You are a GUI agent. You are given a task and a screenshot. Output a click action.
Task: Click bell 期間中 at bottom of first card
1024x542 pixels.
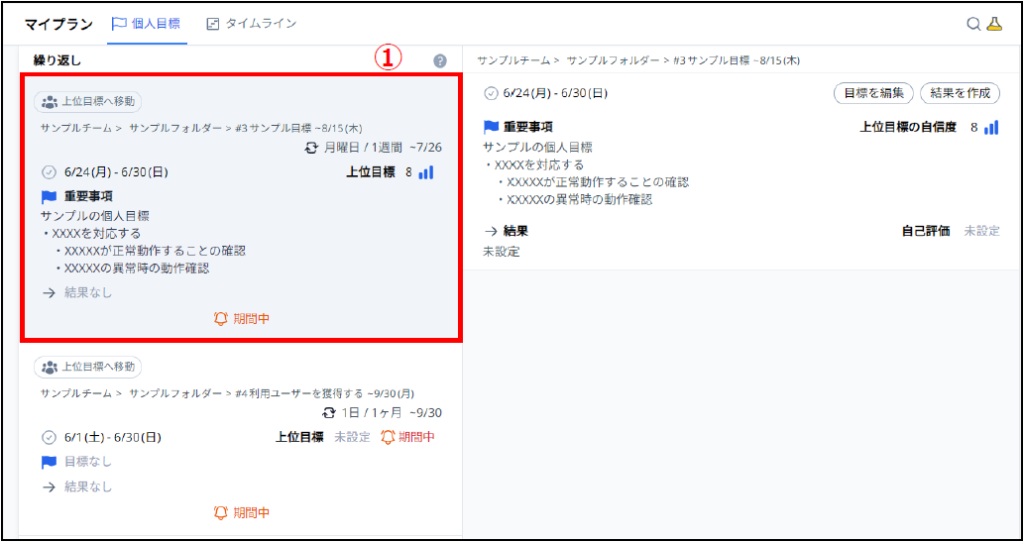[242, 319]
